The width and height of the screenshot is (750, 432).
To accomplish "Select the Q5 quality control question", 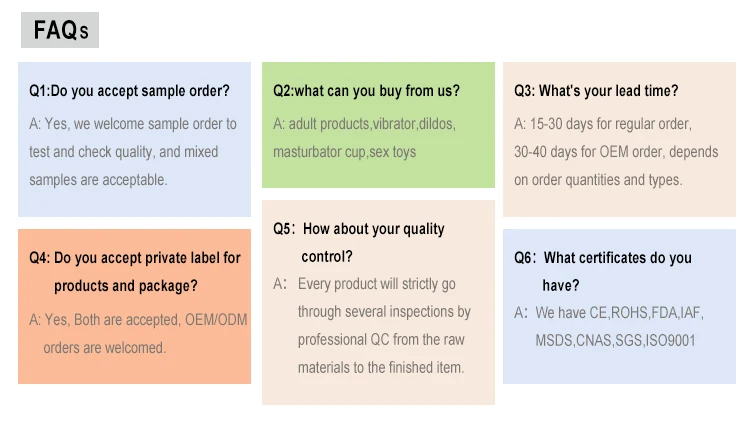I will point(359,229).
